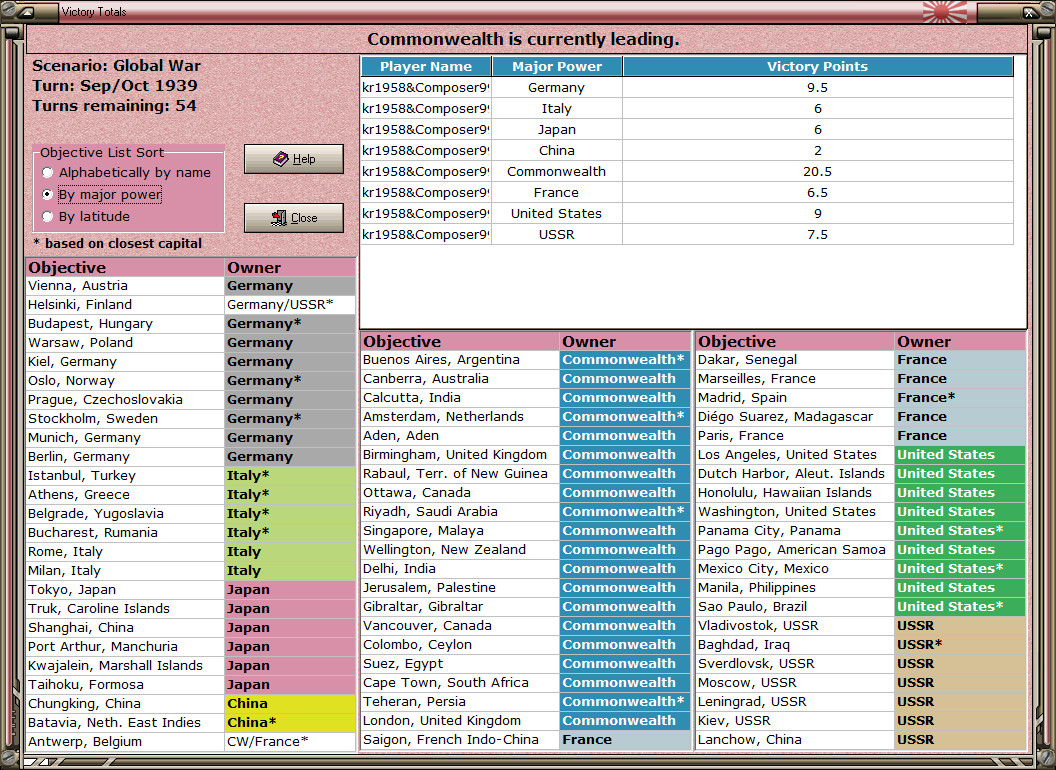The width and height of the screenshot is (1056, 770).
Task: Click the Major Power column header
Action: [557, 66]
